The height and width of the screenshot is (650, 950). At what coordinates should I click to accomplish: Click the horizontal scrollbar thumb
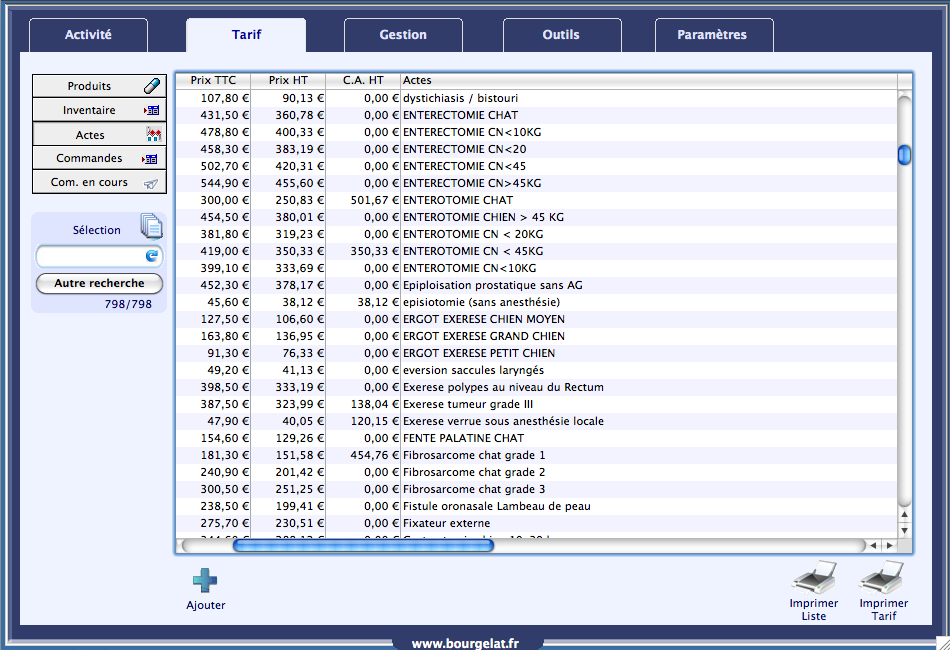click(364, 545)
